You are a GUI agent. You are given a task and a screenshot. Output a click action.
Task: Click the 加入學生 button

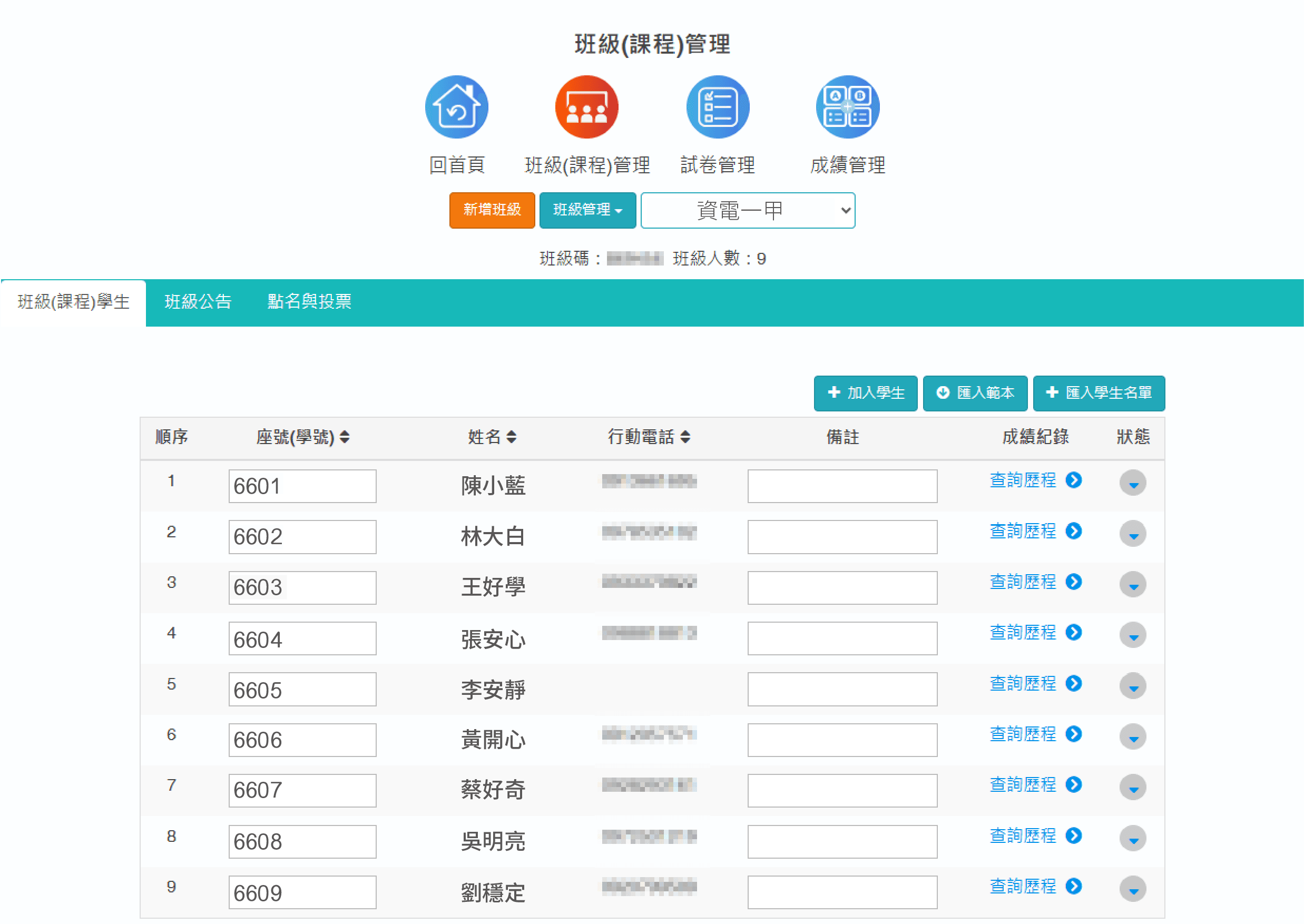[x=865, y=393]
